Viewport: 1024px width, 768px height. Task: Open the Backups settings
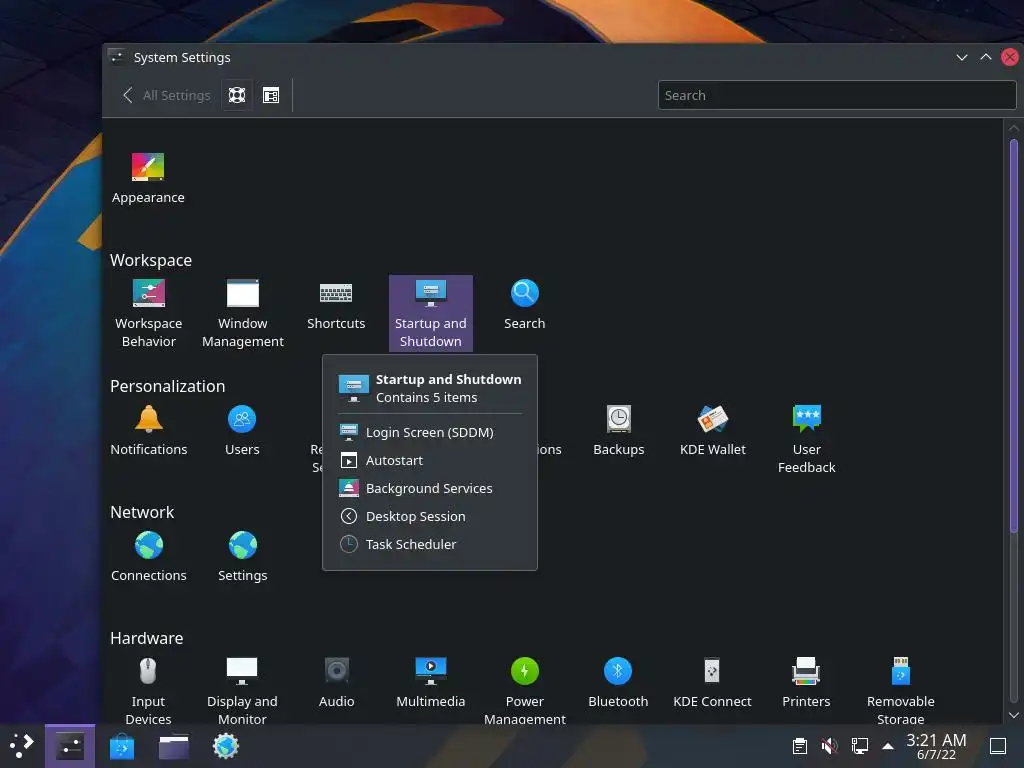tap(618, 430)
